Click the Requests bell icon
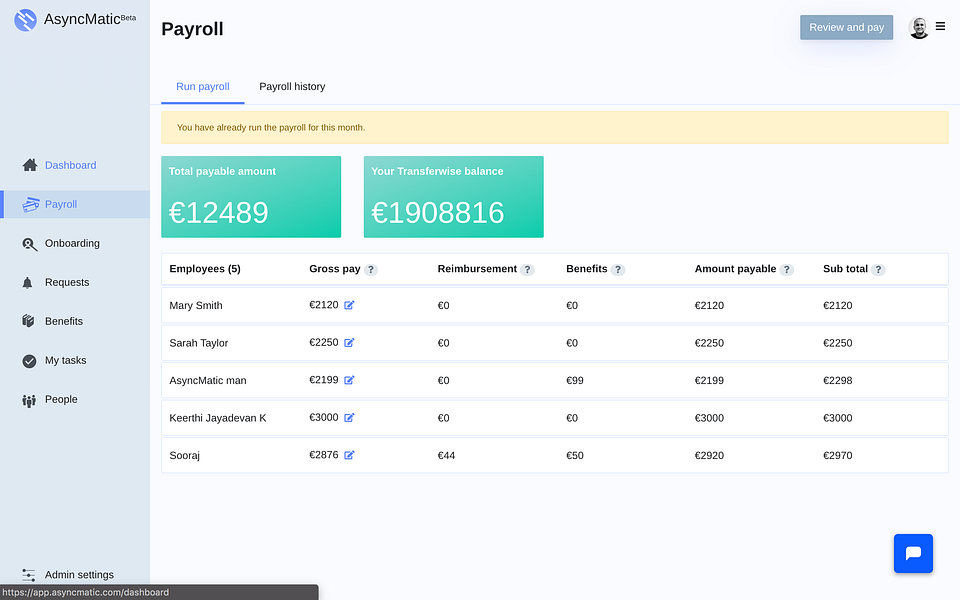Screen dimensions: 960x600 pos(28,283)
